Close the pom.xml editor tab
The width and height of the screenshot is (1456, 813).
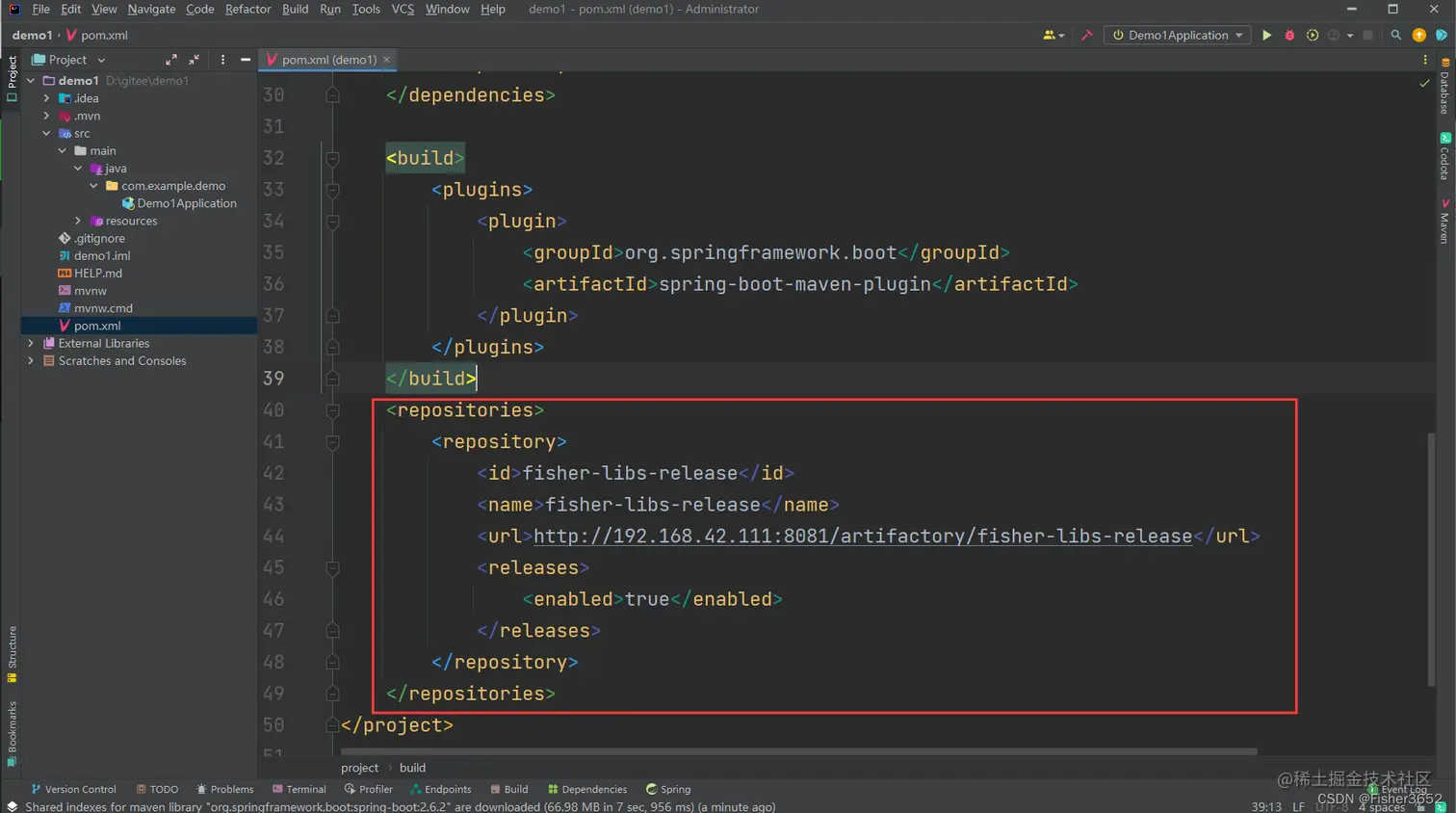point(387,60)
